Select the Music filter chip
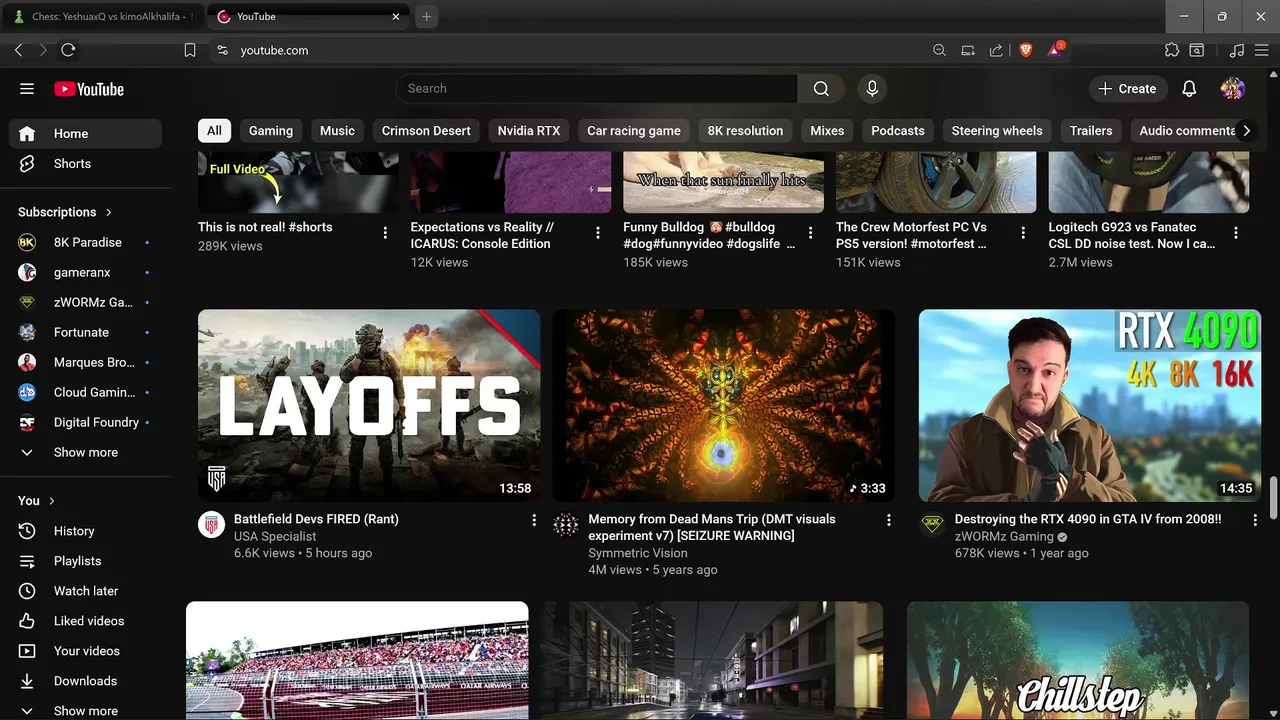1280x720 pixels. (337, 131)
